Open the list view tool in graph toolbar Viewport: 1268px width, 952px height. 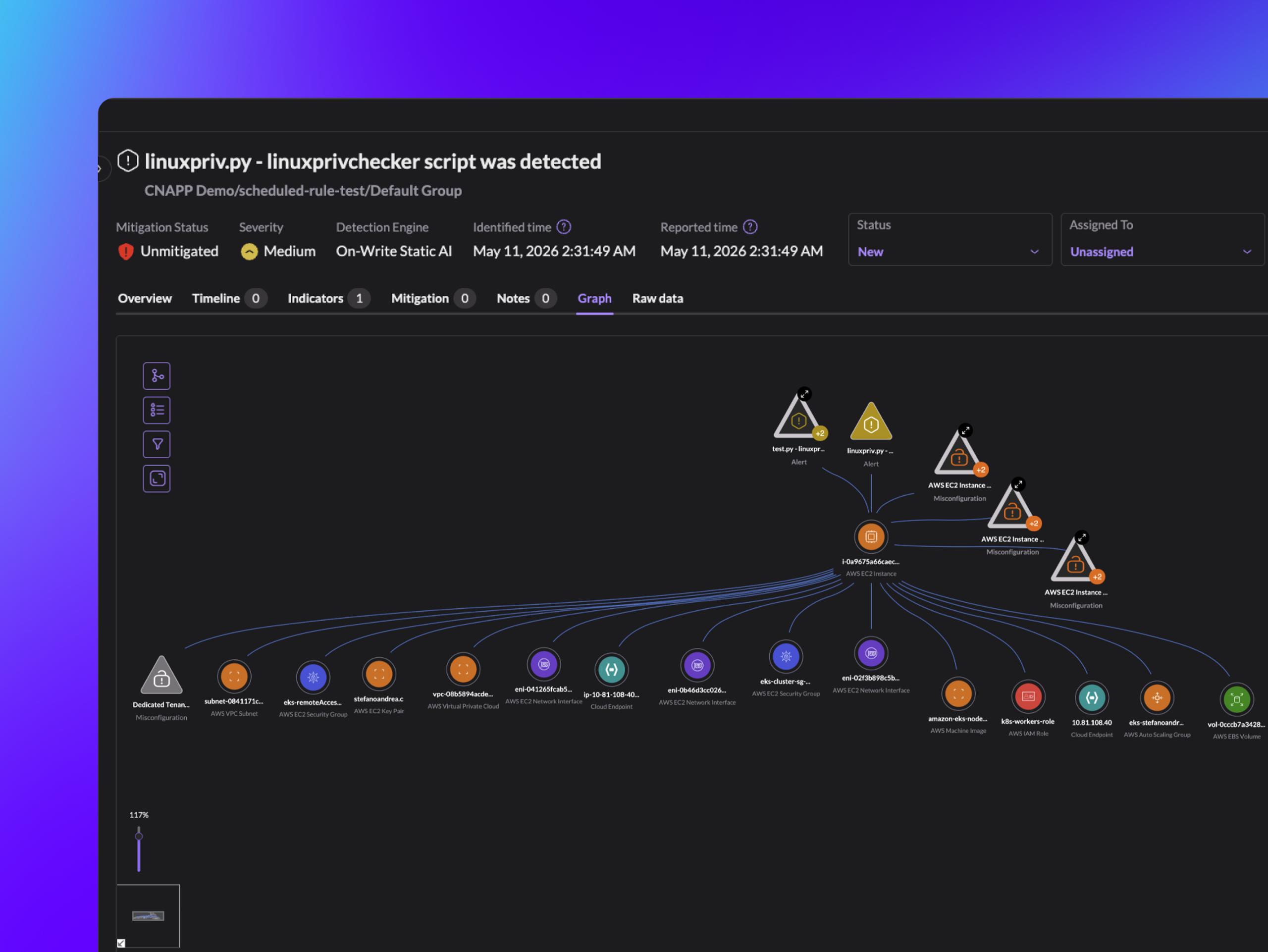[x=157, y=411]
